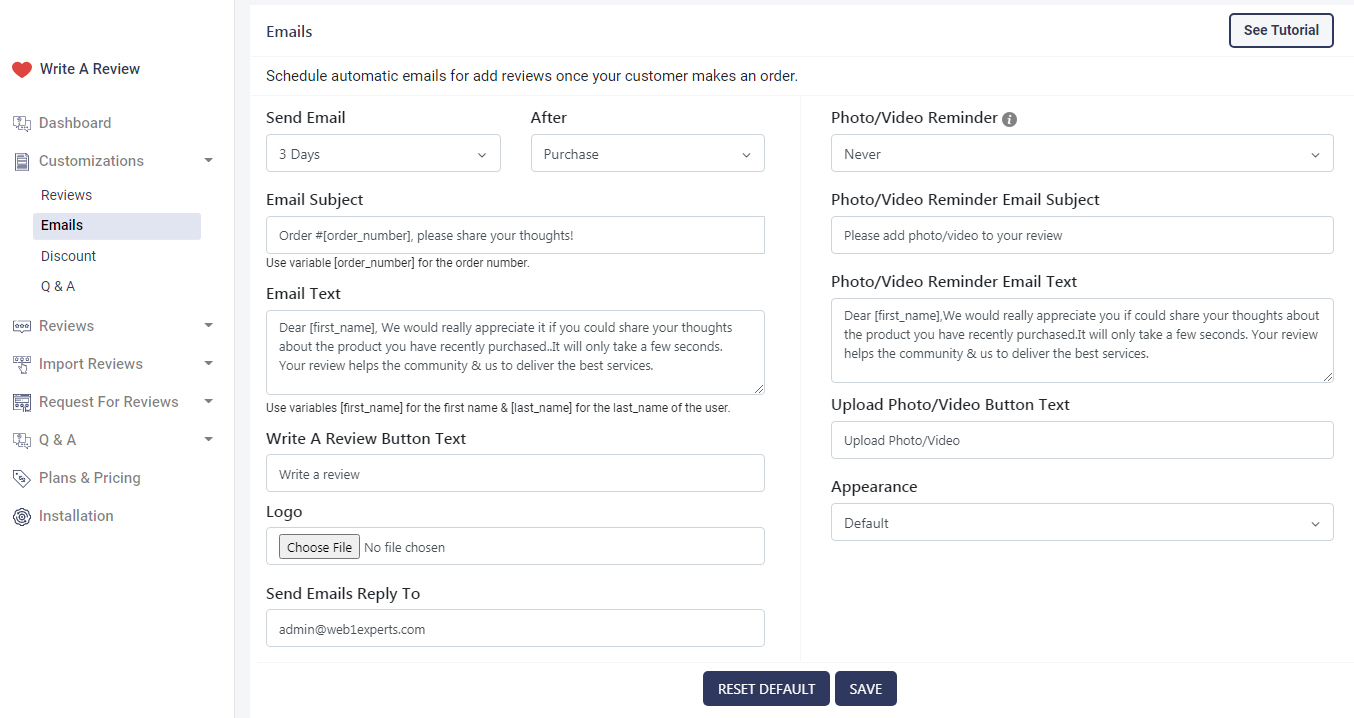Viewport: 1354px width, 718px height.
Task: Collapse the Customizations menu arrow
Action: (x=208, y=161)
